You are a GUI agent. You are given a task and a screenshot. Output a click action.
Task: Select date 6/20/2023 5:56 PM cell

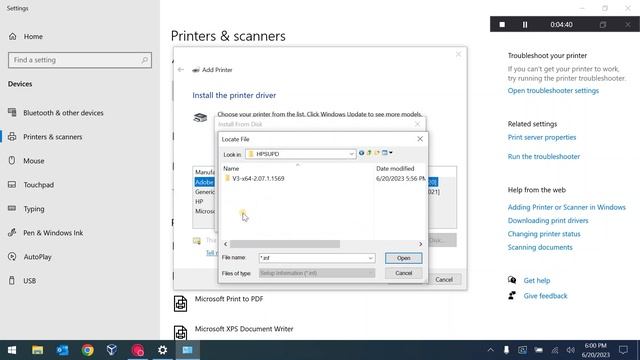tap(400, 178)
